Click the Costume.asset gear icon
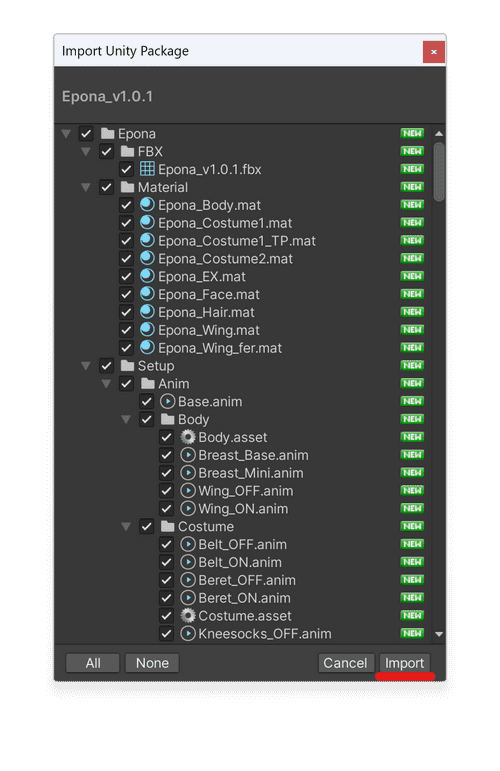500x771 pixels. click(188, 616)
